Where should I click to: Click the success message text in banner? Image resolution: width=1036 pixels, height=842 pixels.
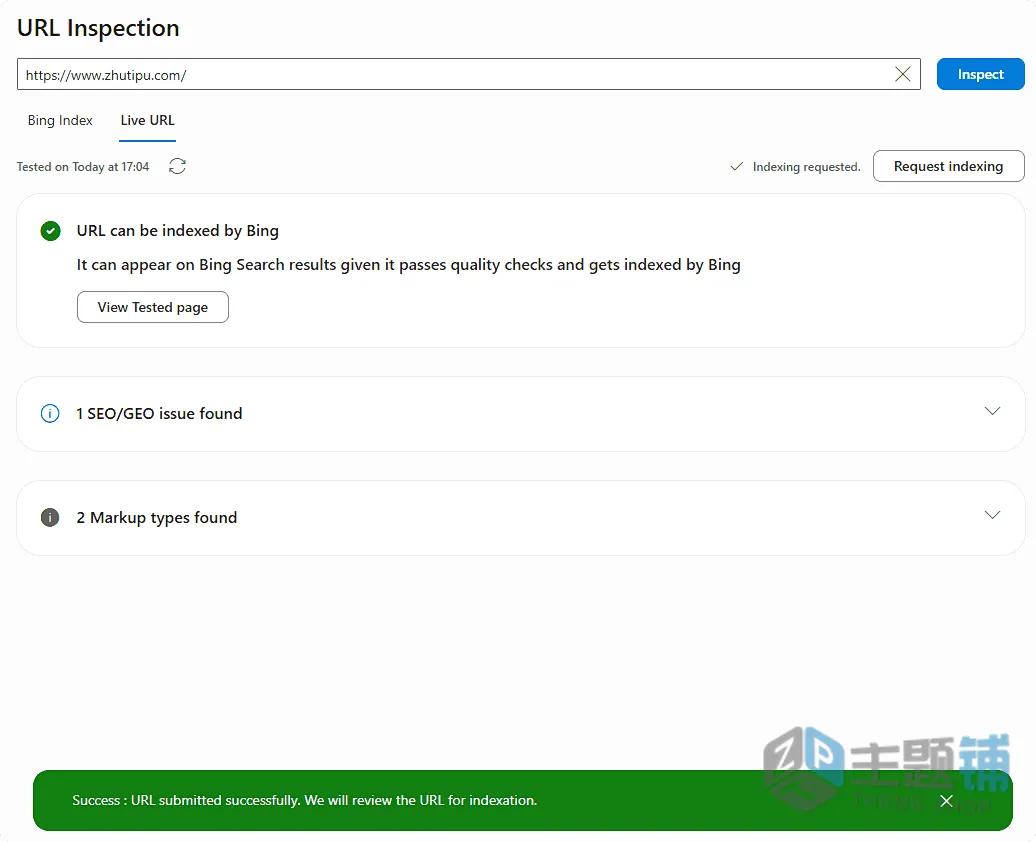[305, 800]
